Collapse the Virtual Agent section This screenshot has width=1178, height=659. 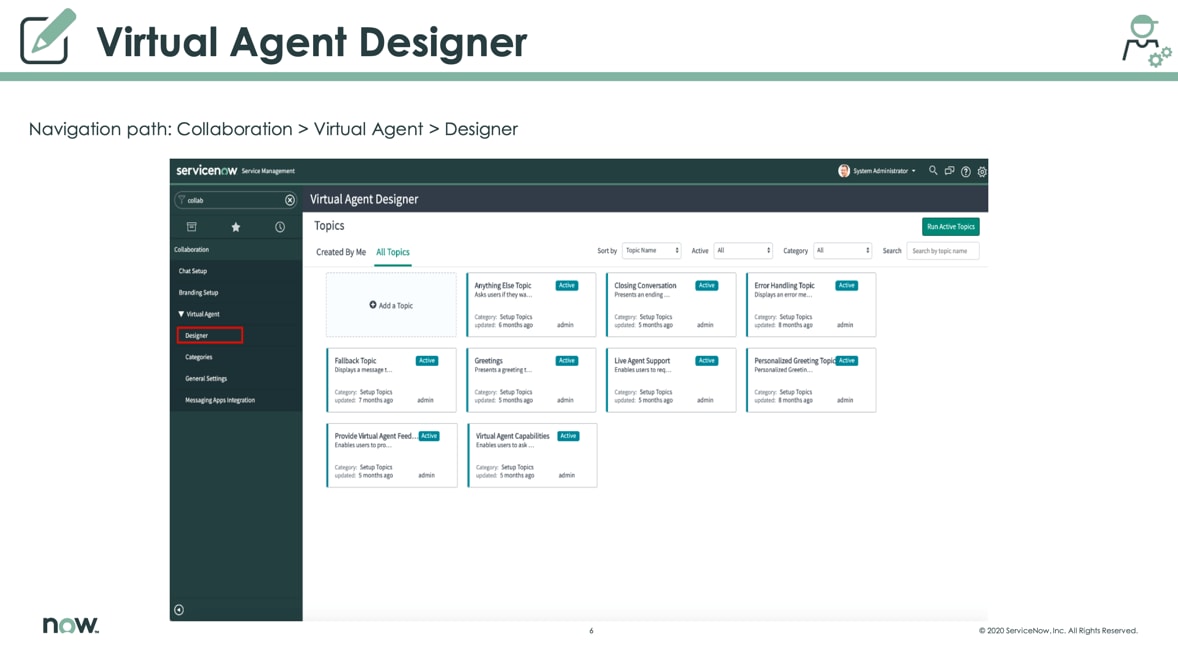(x=198, y=314)
